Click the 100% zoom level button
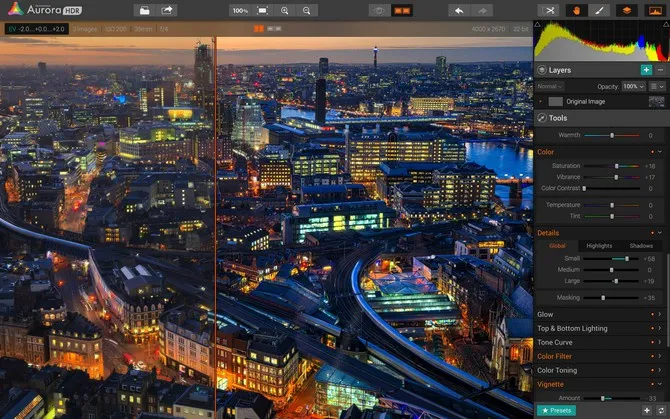This screenshot has height=419, width=670. (240, 10)
